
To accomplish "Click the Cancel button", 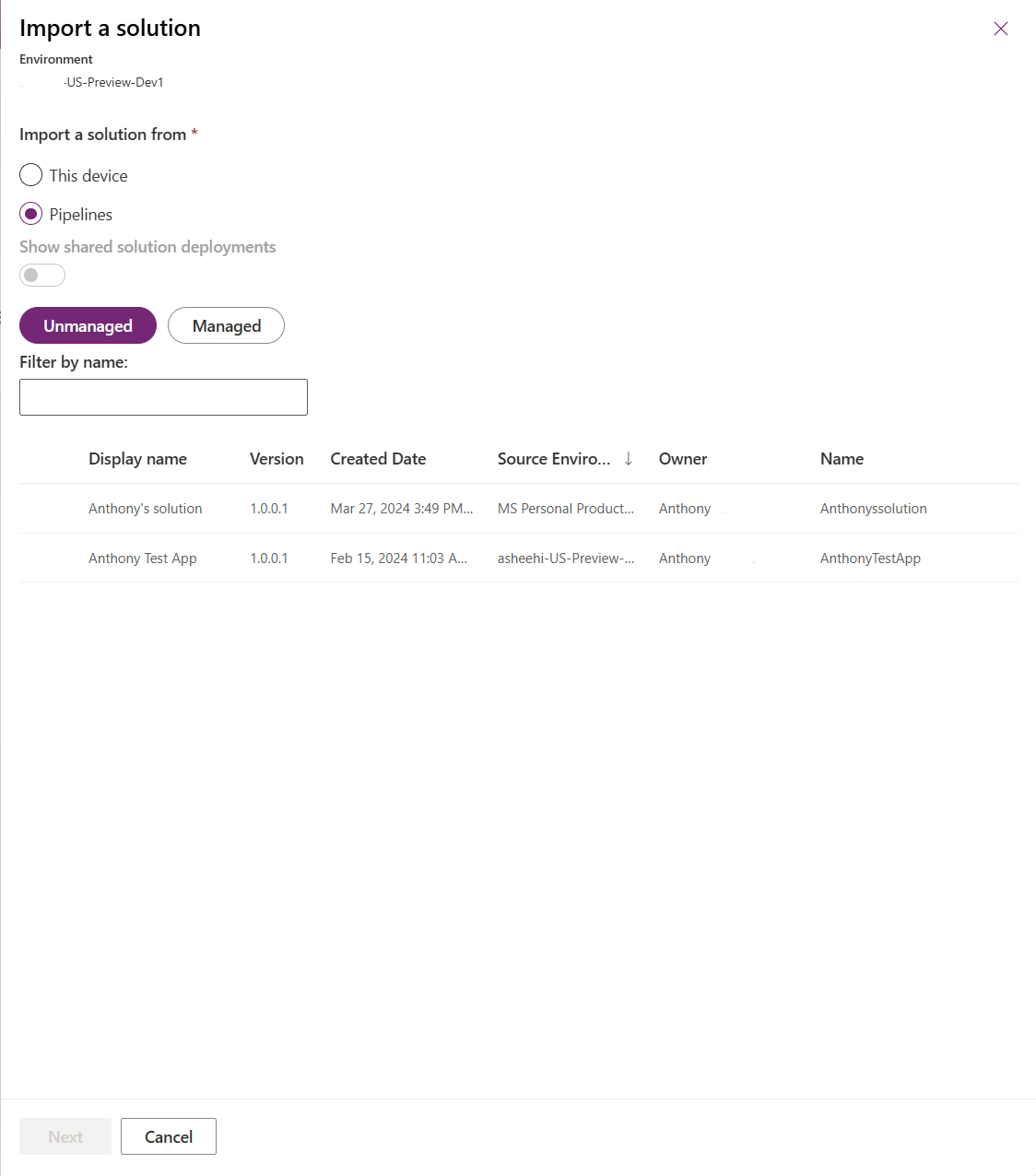I will click(169, 1136).
